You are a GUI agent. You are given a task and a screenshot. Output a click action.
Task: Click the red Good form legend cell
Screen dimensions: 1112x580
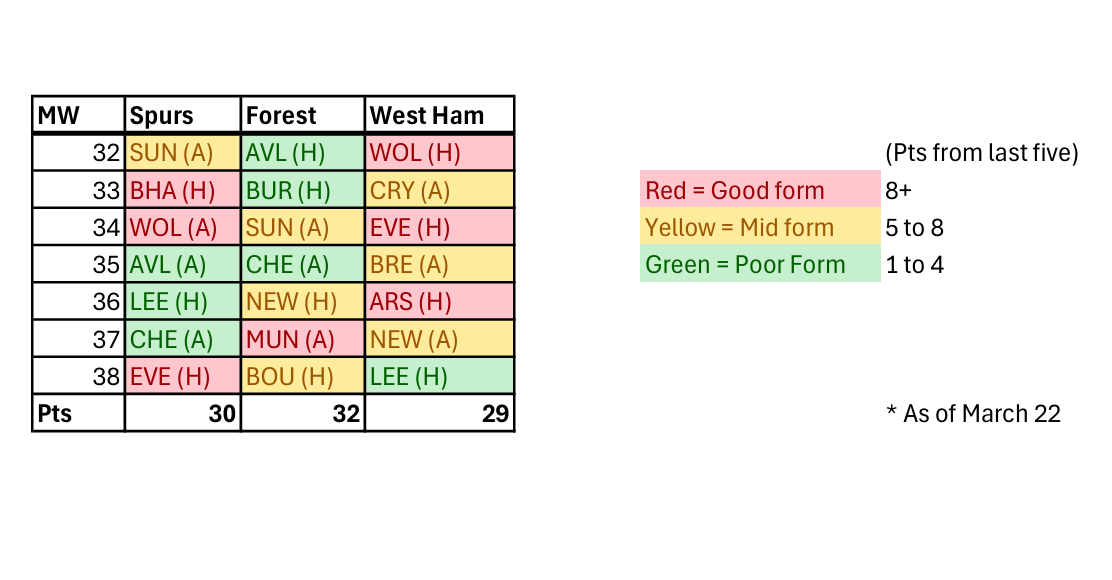click(759, 191)
